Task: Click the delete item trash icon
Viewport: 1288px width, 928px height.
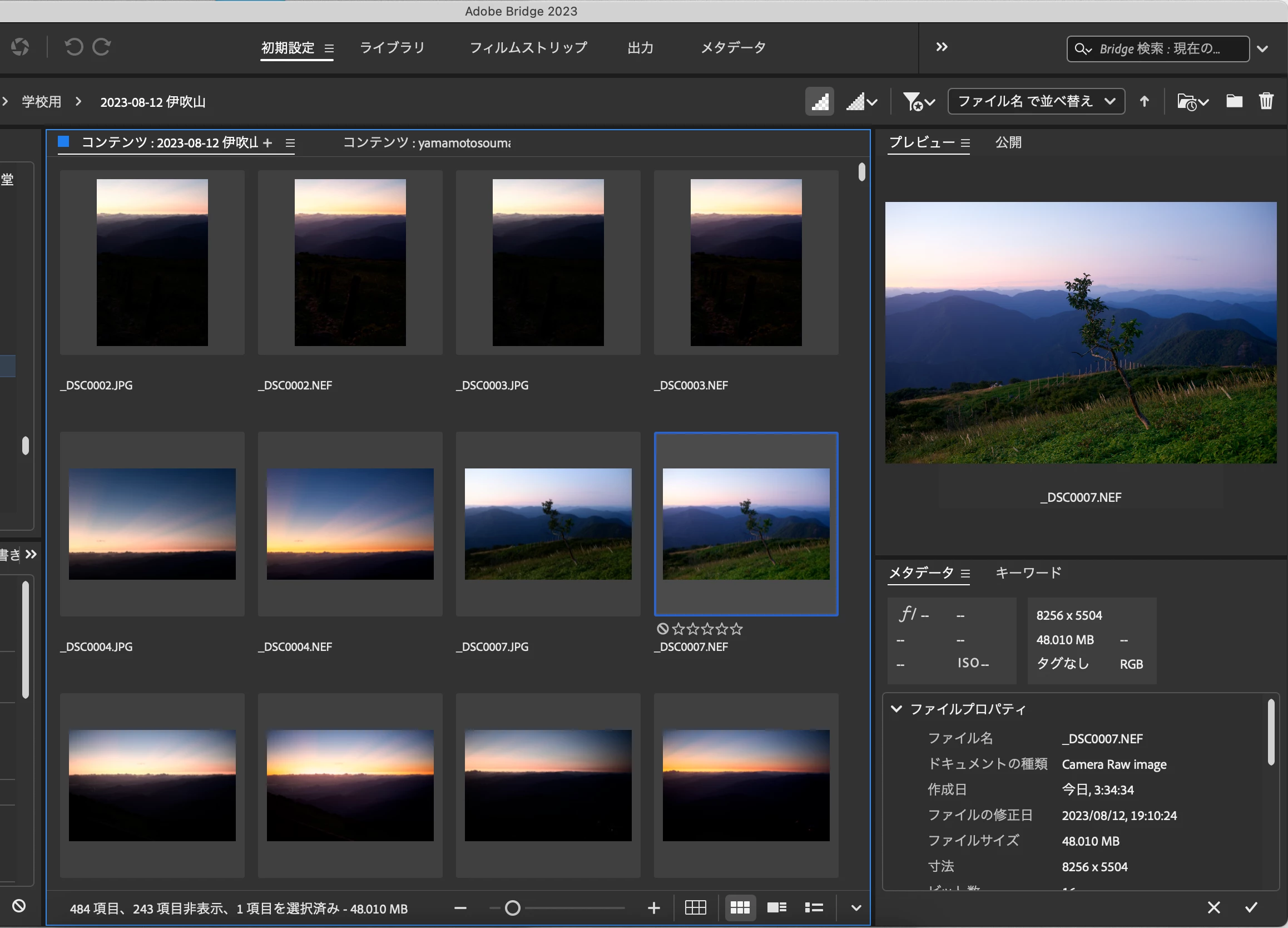Action: pyautogui.click(x=1266, y=102)
